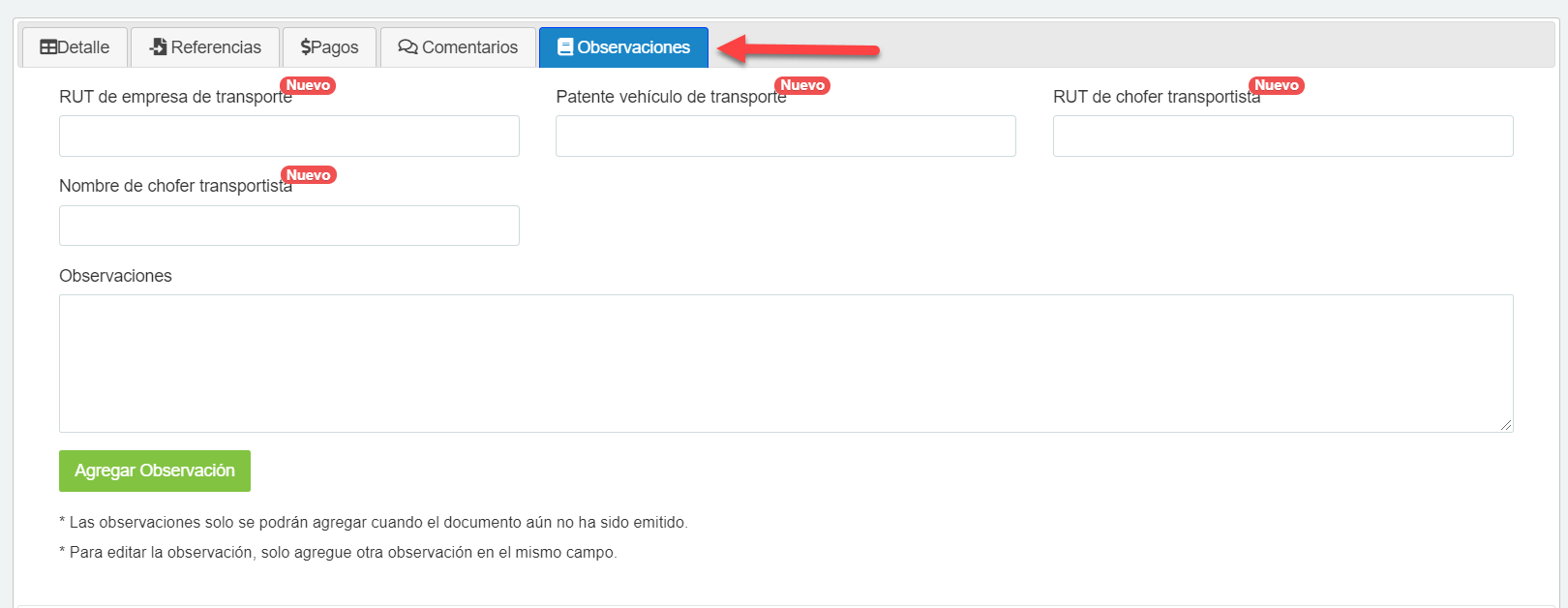Click the book icon on Observaciones tab
Image resolution: width=1568 pixels, height=608 pixels.
click(x=566, y=47)
